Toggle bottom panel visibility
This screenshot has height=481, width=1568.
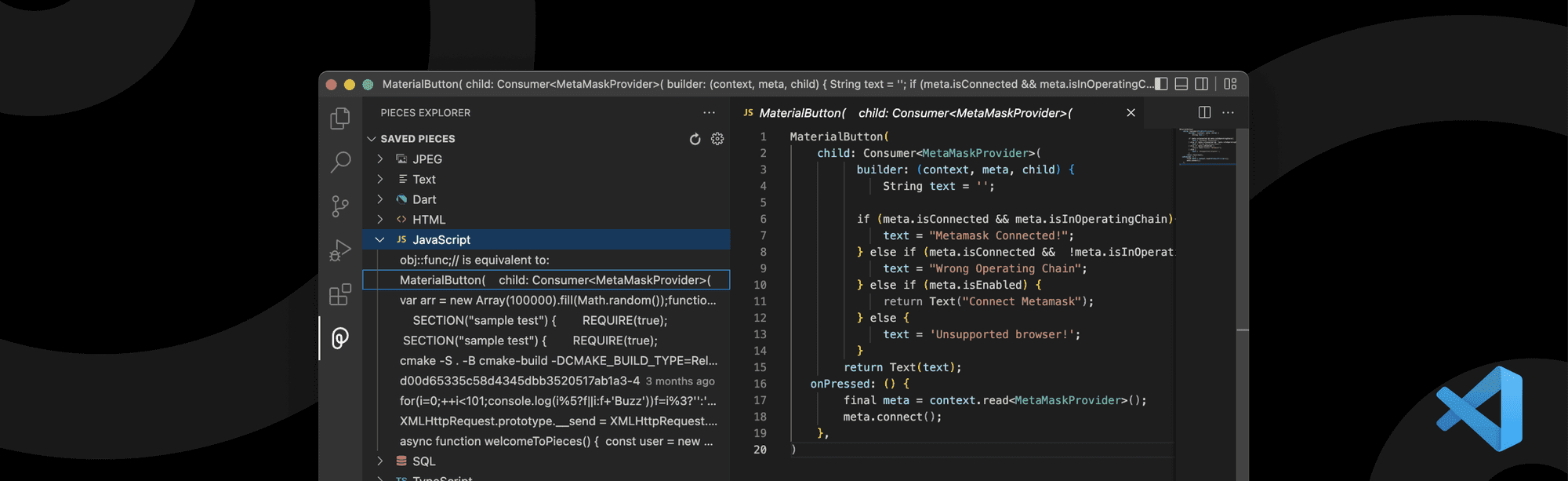[1181, 84]
